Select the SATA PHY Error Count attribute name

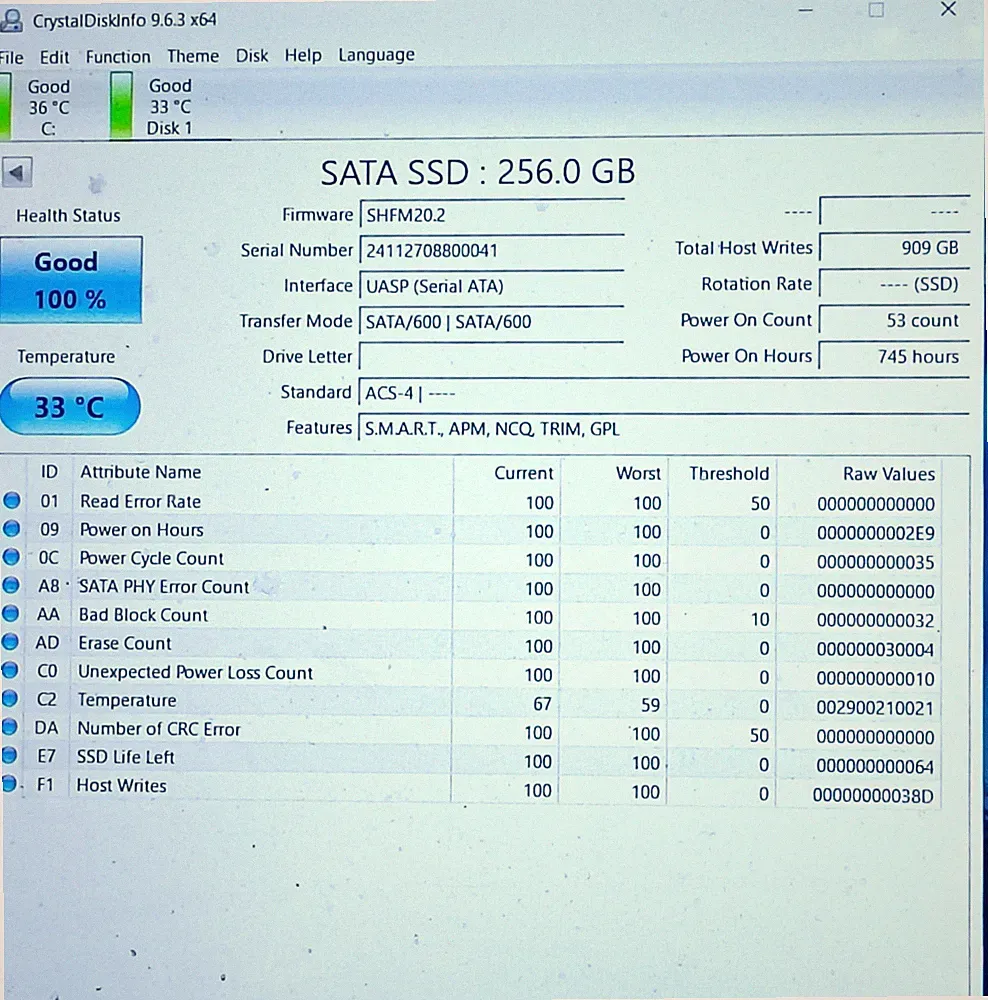(164, 587)
